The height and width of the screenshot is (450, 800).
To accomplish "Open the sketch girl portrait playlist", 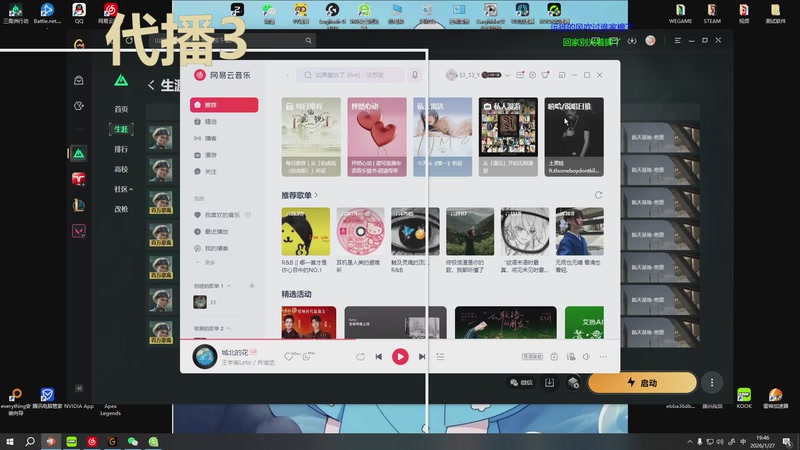I will point(524,231).
